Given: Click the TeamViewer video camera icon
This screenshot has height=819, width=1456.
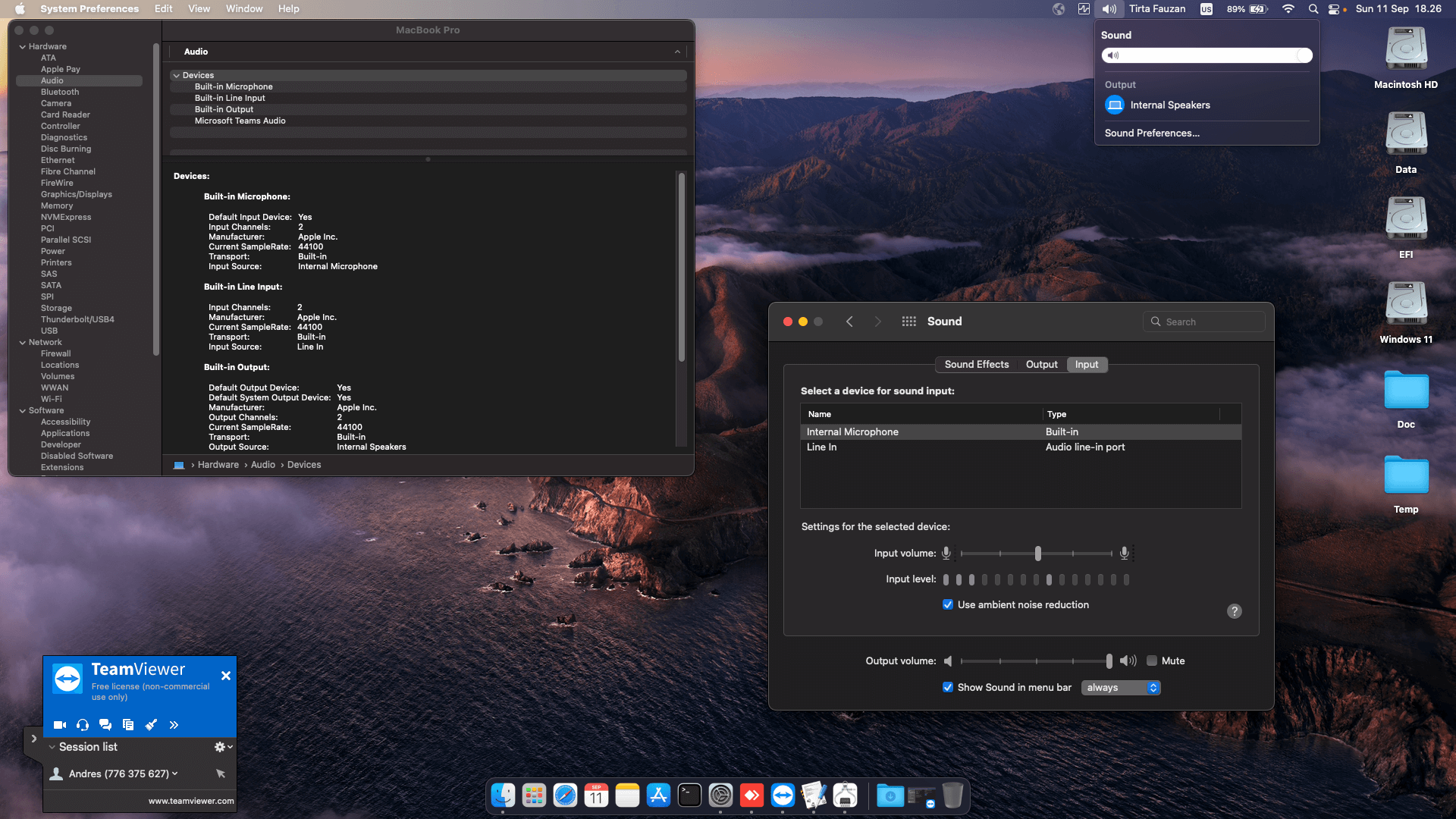Looking at the screenshot, I should click(60, 725).
